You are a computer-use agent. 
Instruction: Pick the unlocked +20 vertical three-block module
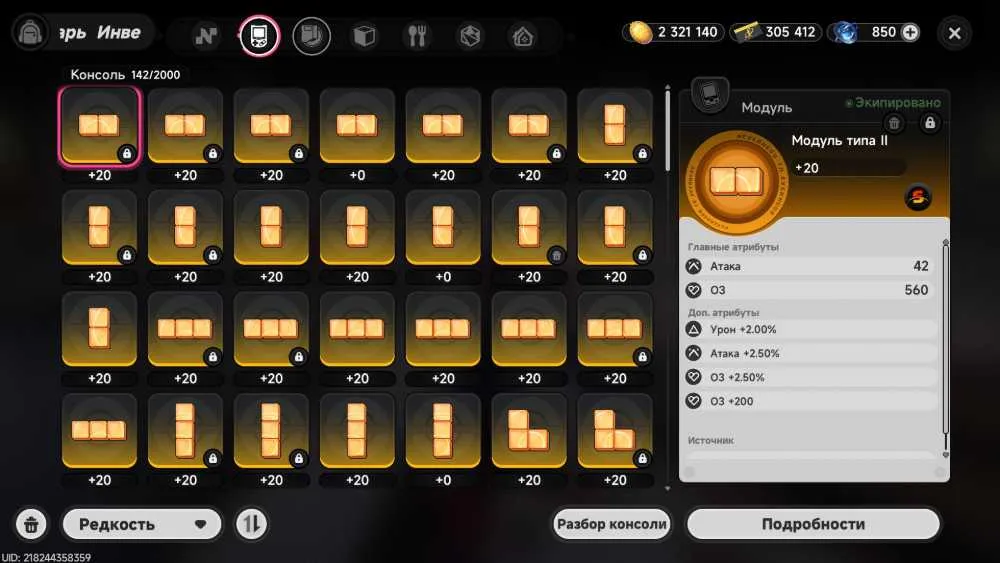tap(357, 430)
